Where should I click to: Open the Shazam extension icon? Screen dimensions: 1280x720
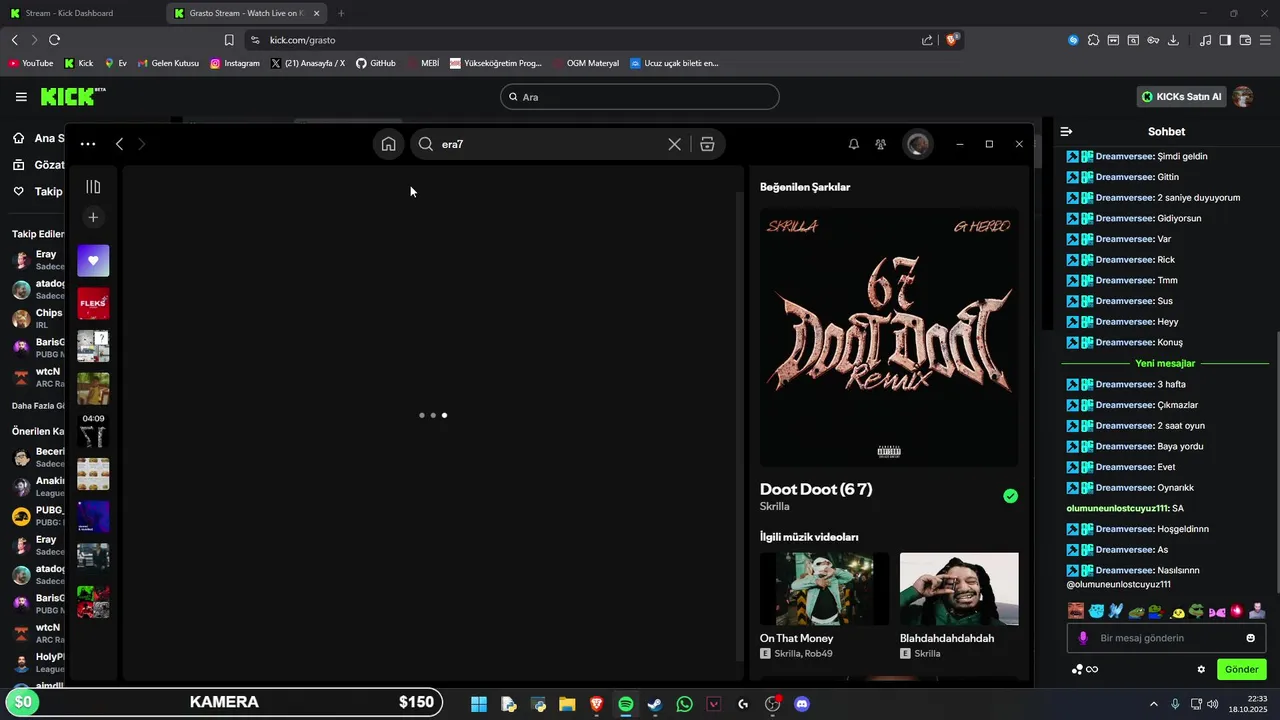tap(1073, 40)
